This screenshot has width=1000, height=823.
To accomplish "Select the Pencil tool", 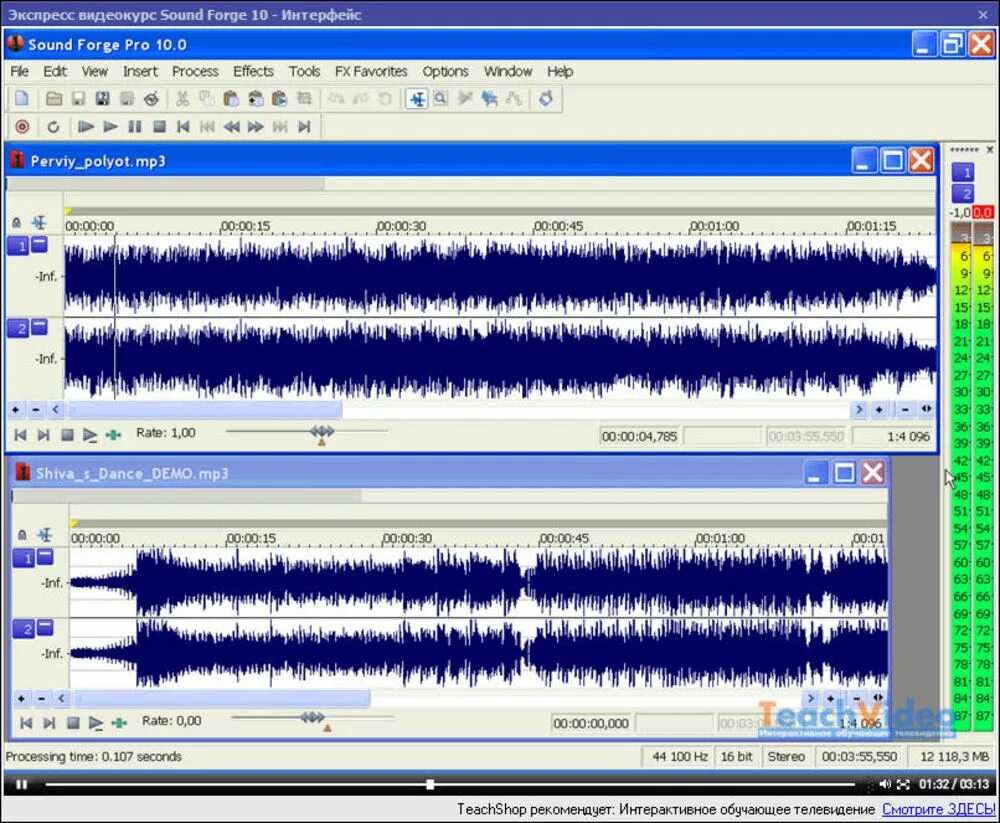I will pos(465,98).
